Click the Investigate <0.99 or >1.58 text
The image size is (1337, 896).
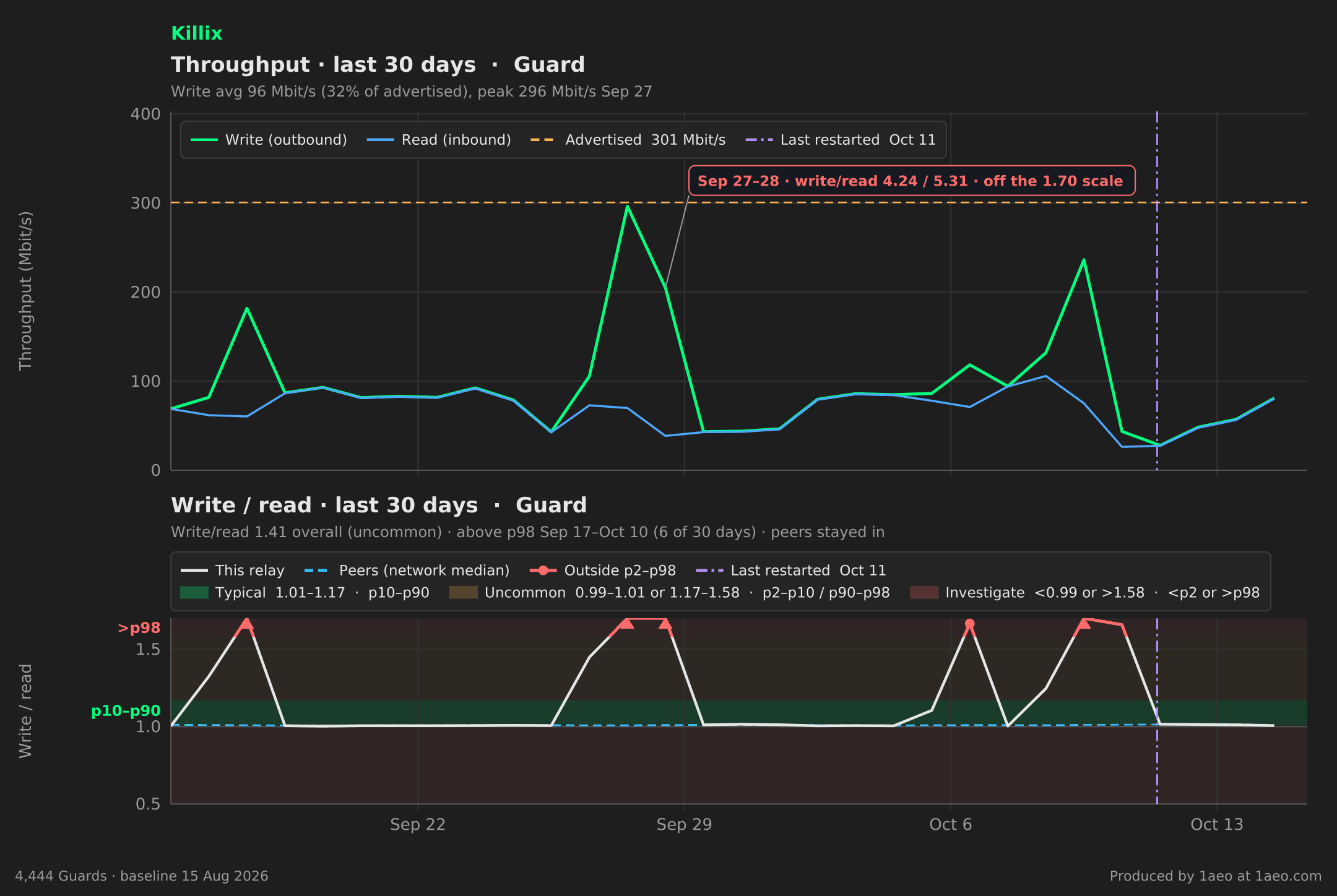[1102, 593]
